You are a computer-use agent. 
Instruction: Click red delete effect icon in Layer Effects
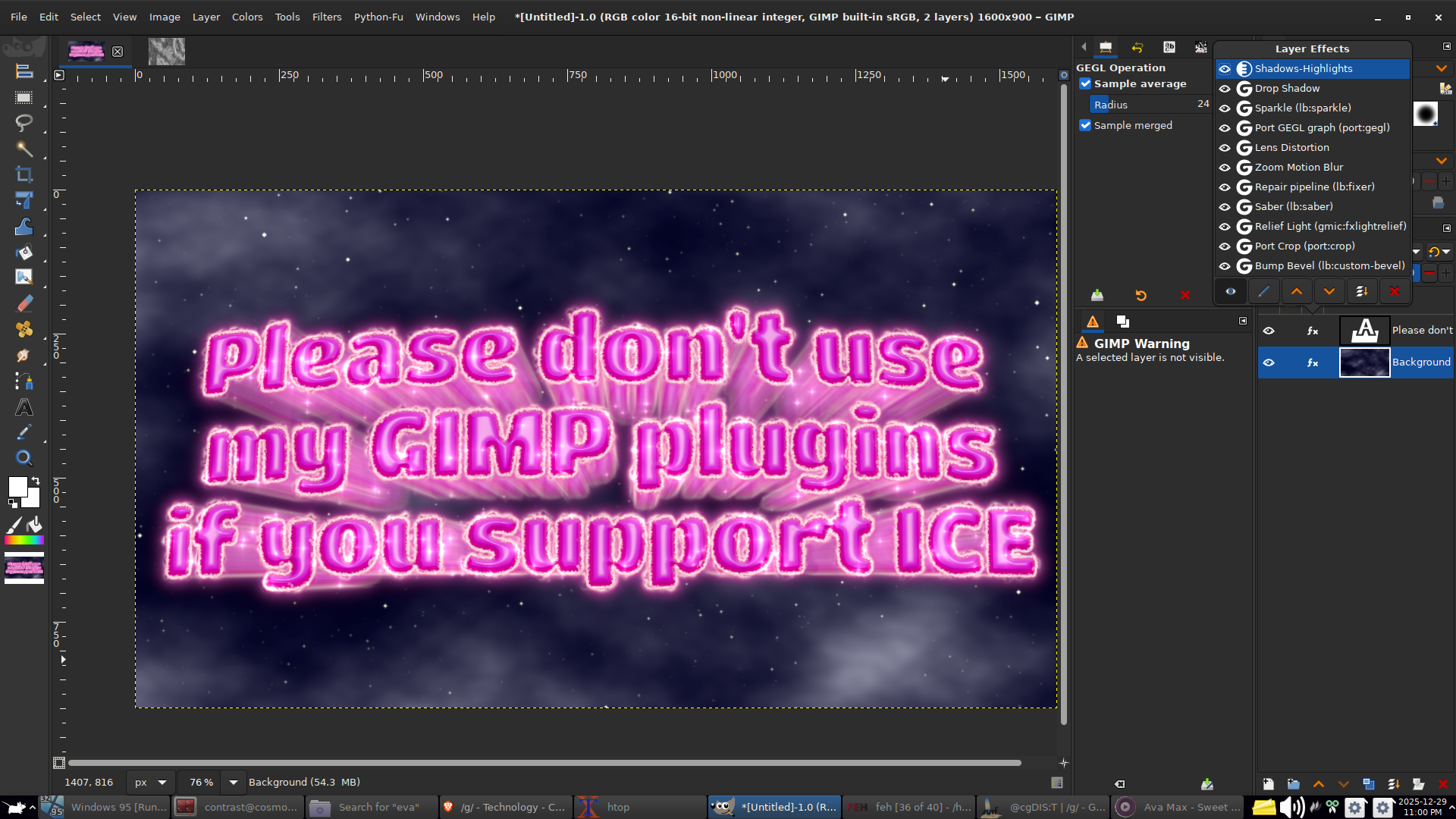[1394, 291]
